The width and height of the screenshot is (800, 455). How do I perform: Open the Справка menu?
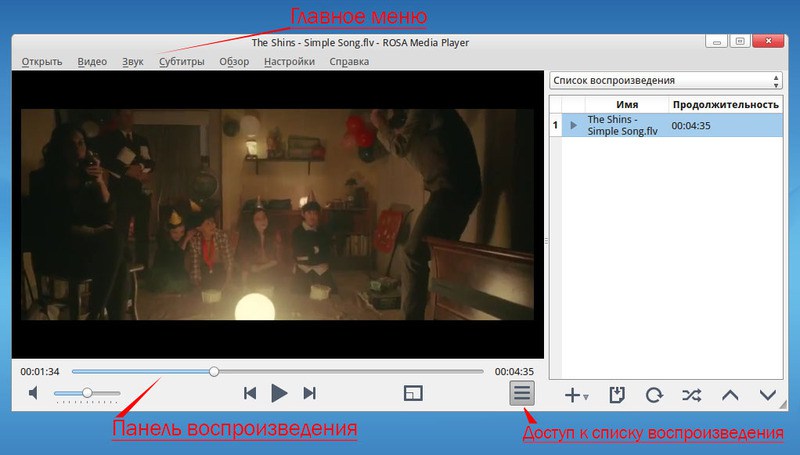[x=349, y=62]
